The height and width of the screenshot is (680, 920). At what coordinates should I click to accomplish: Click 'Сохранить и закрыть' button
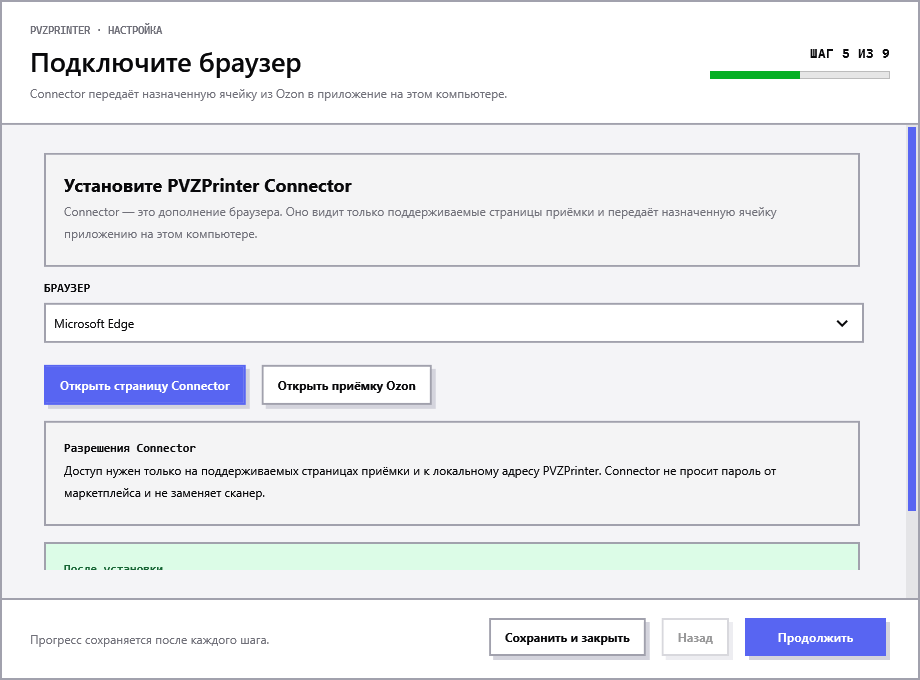[567, 637]
